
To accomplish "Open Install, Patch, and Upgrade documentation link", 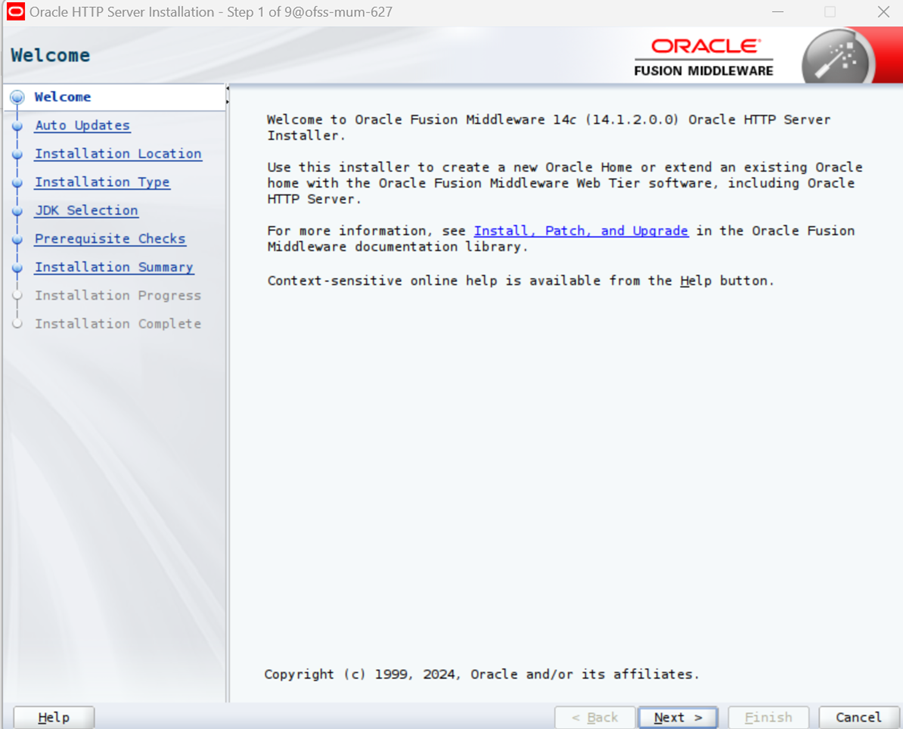I will tap(580, 231).
